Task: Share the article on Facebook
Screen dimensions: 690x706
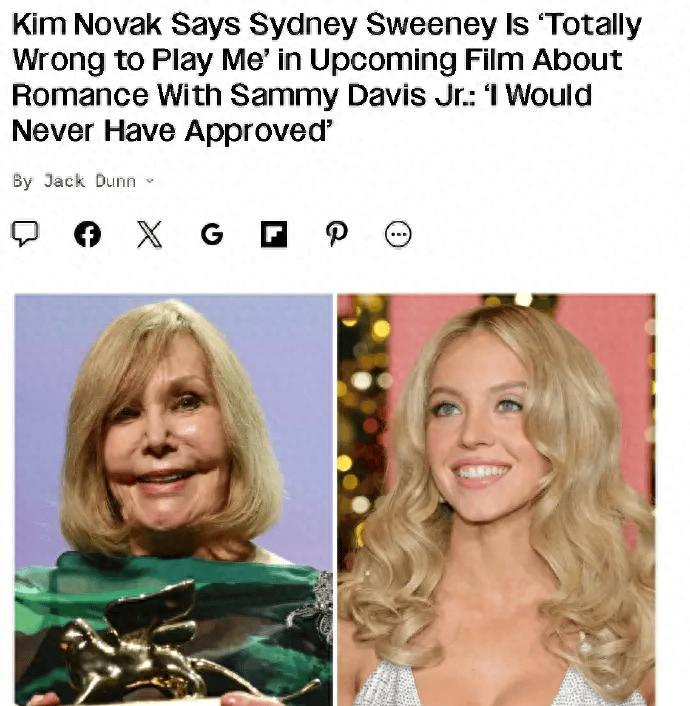Action: tap(87, 234)
